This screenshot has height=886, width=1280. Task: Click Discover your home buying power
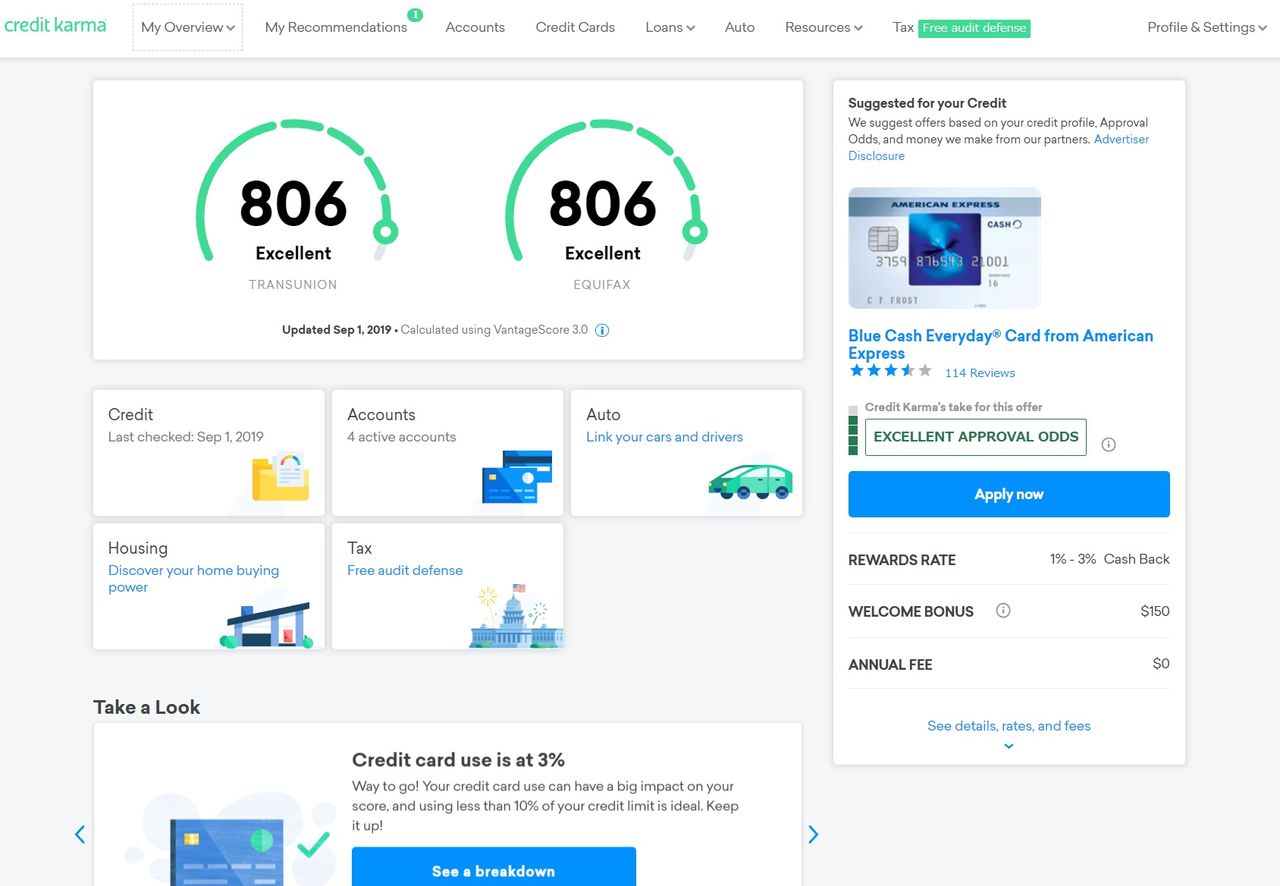tap(194, 579)
